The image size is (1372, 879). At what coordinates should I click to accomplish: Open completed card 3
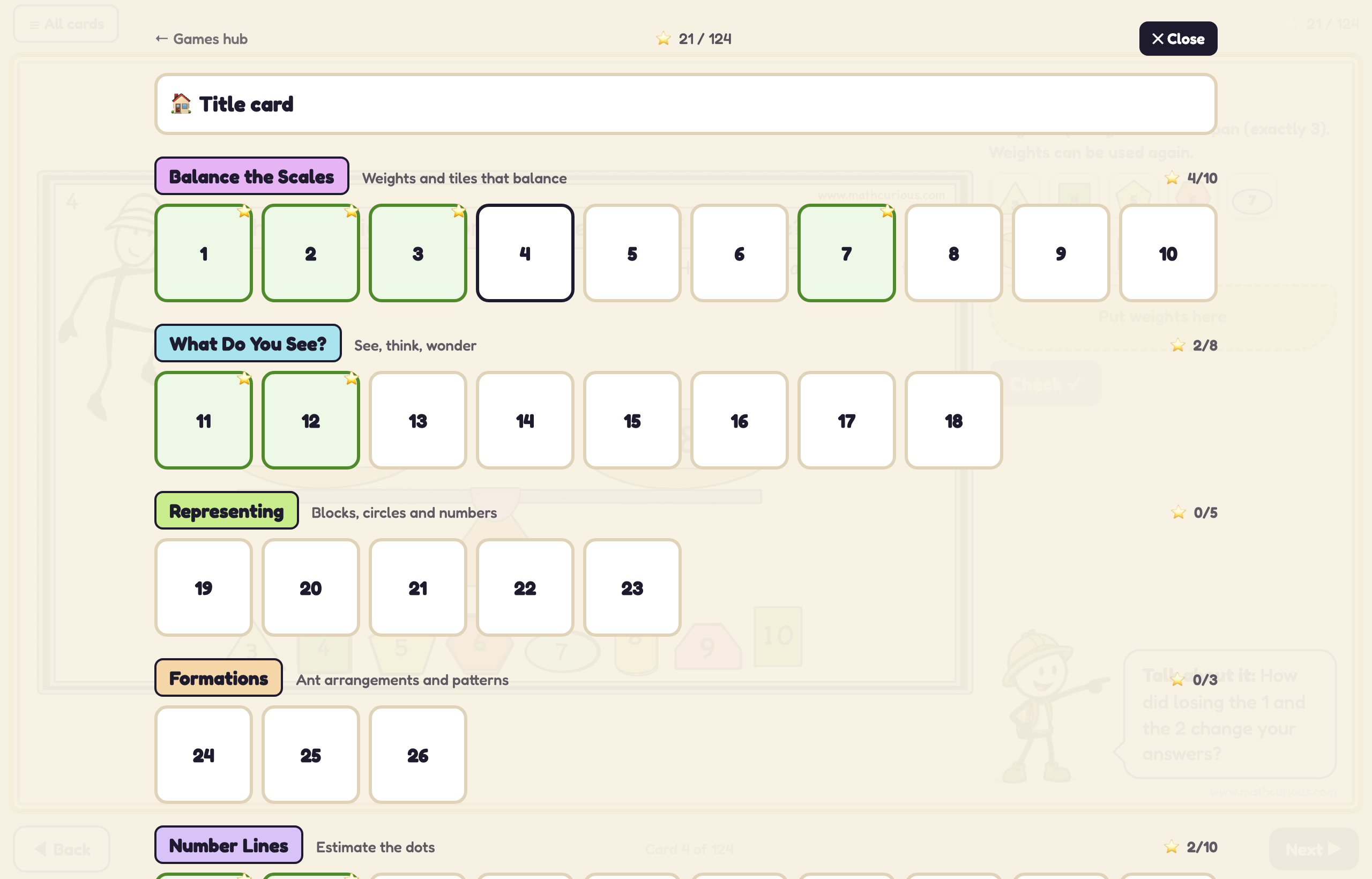click(x=418, y=254)
